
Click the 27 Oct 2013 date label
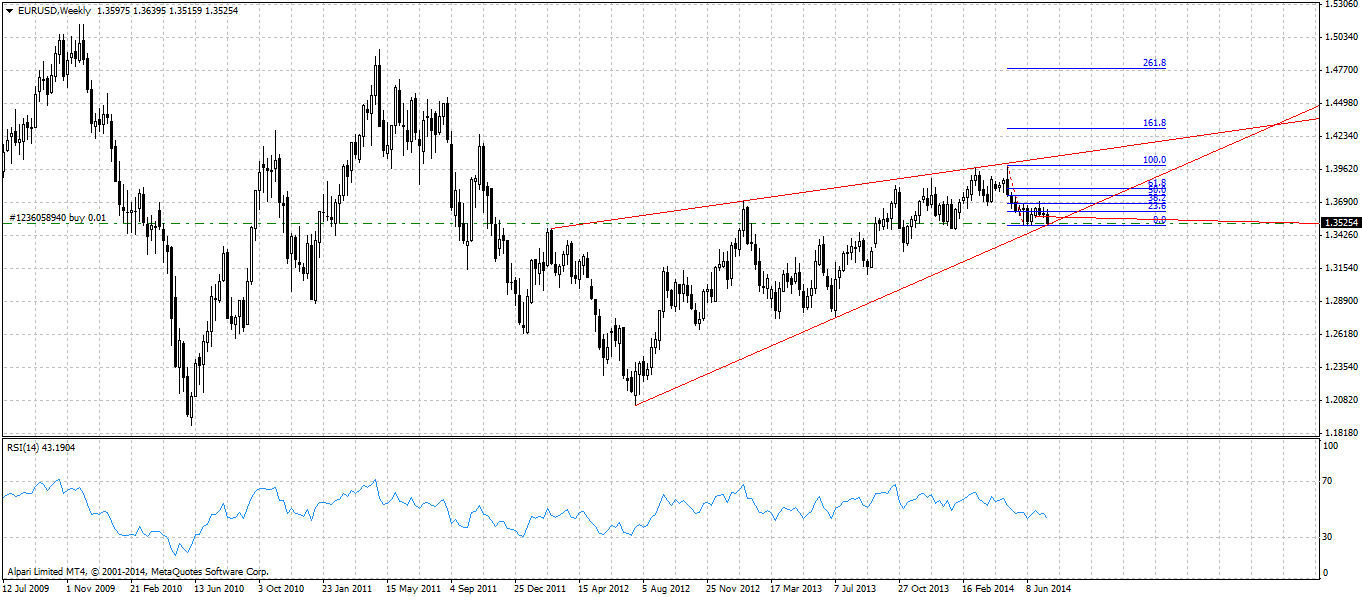[925, 589]
